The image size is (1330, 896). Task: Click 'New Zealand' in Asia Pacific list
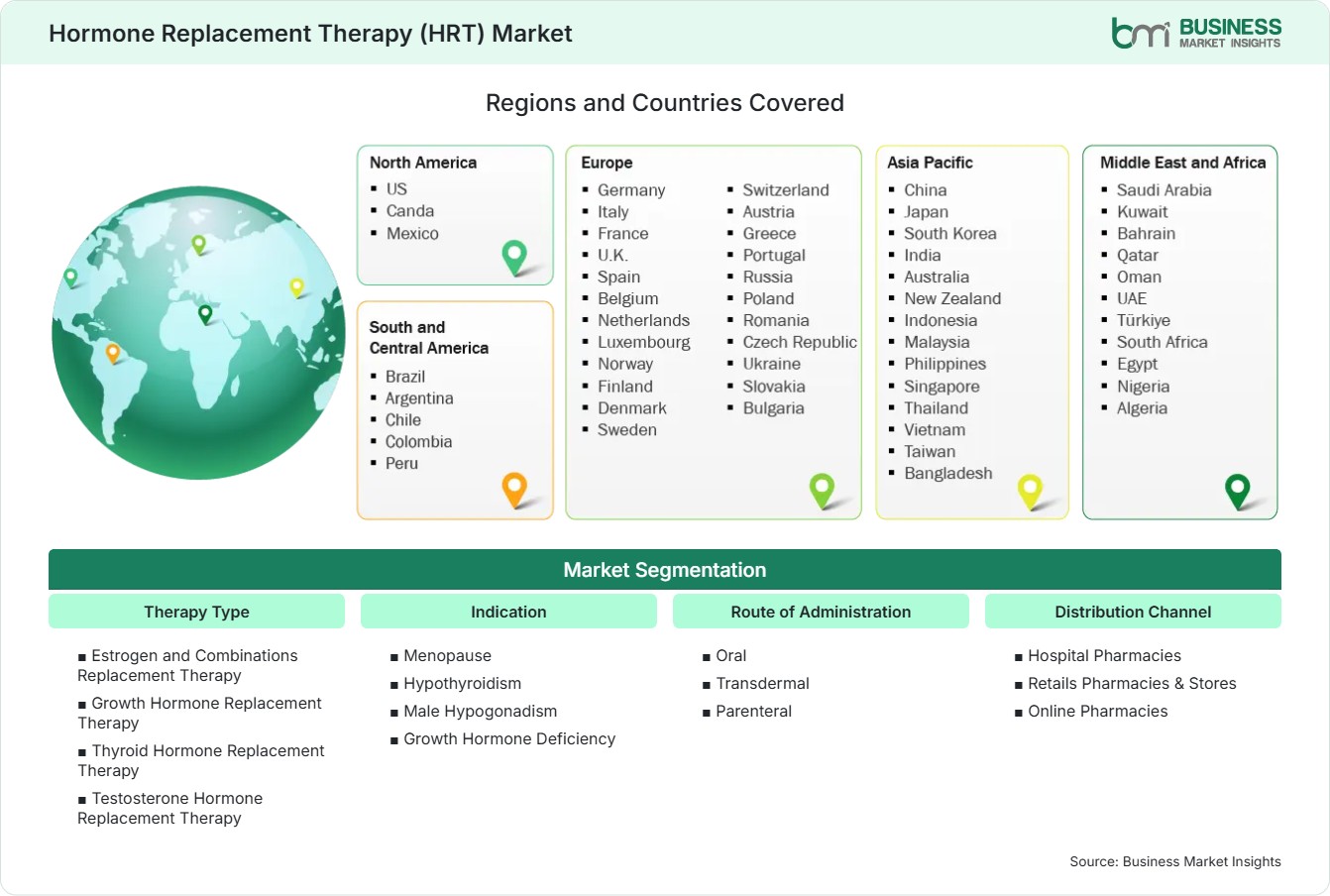click(x=952, y=299)
